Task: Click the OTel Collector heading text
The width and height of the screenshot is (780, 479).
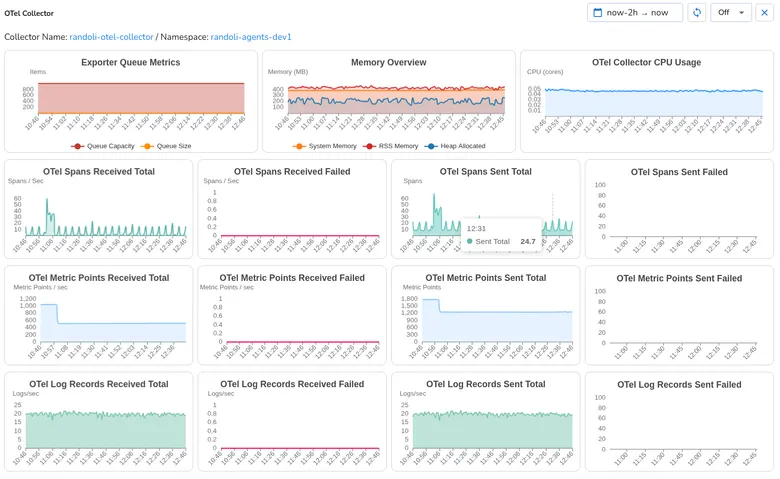Action: coord(29,13)
